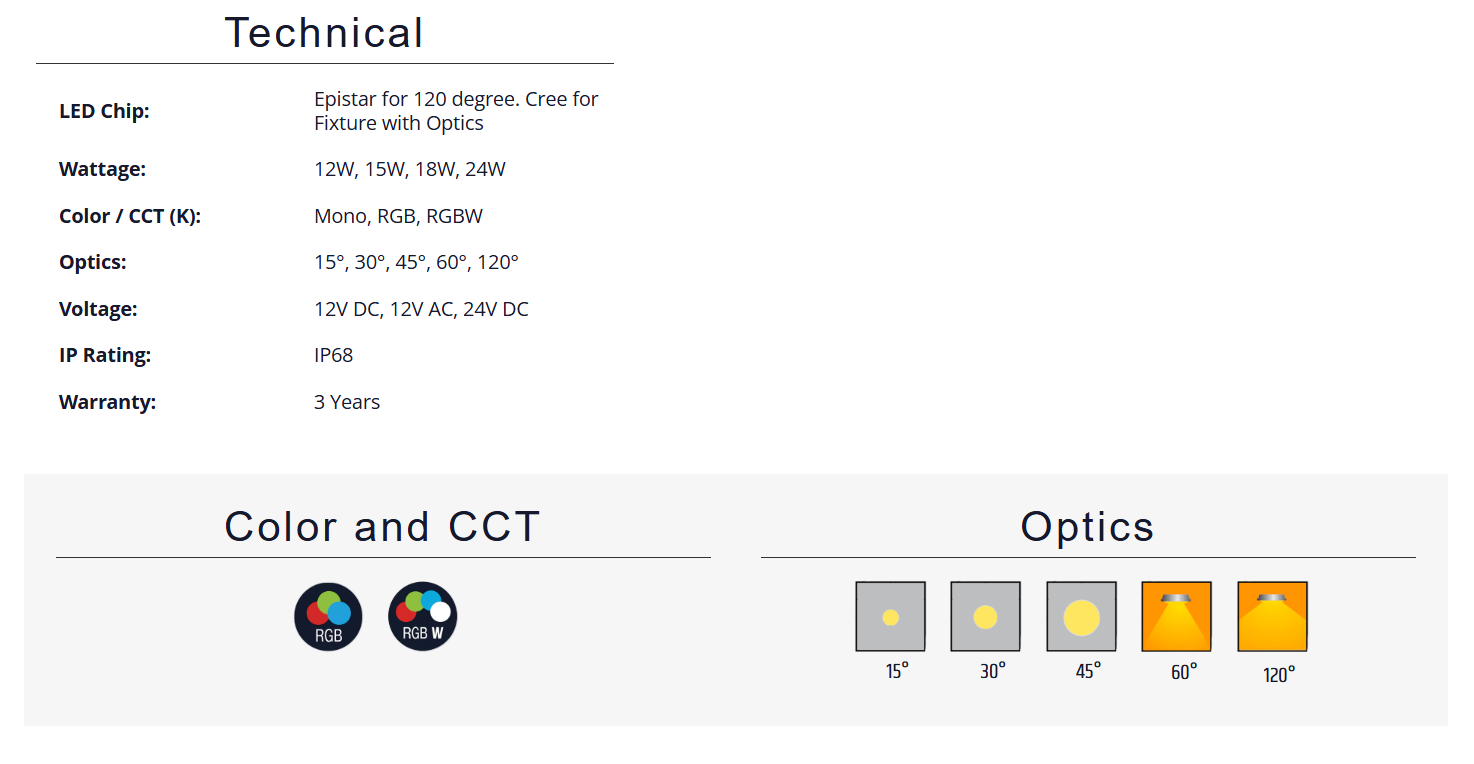Click the Mono, RGB, RGBW text
The image size is (1474, 764).
pyautogui.click(x=398, y=216)
